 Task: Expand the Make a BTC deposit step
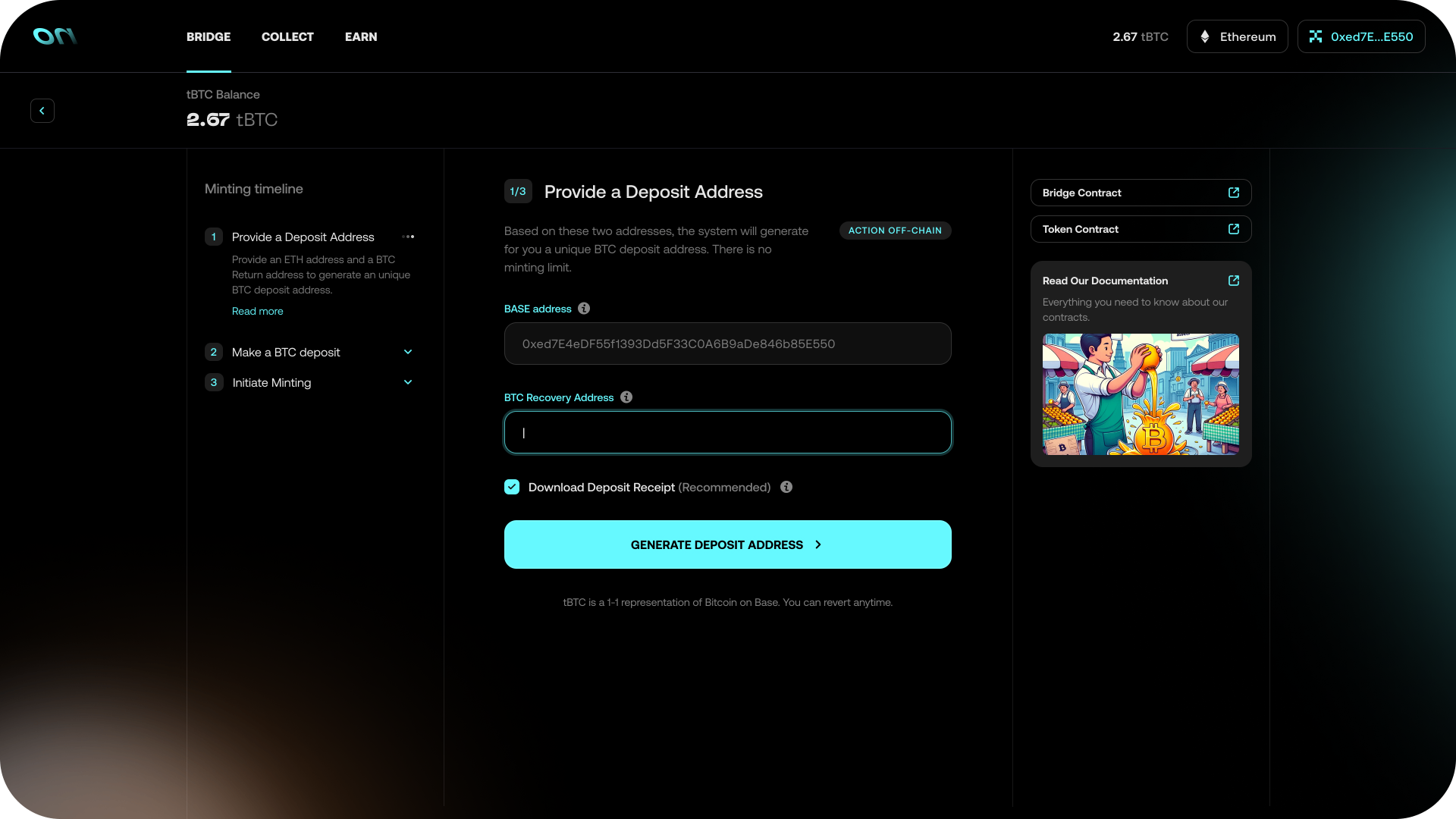(408, 352)
